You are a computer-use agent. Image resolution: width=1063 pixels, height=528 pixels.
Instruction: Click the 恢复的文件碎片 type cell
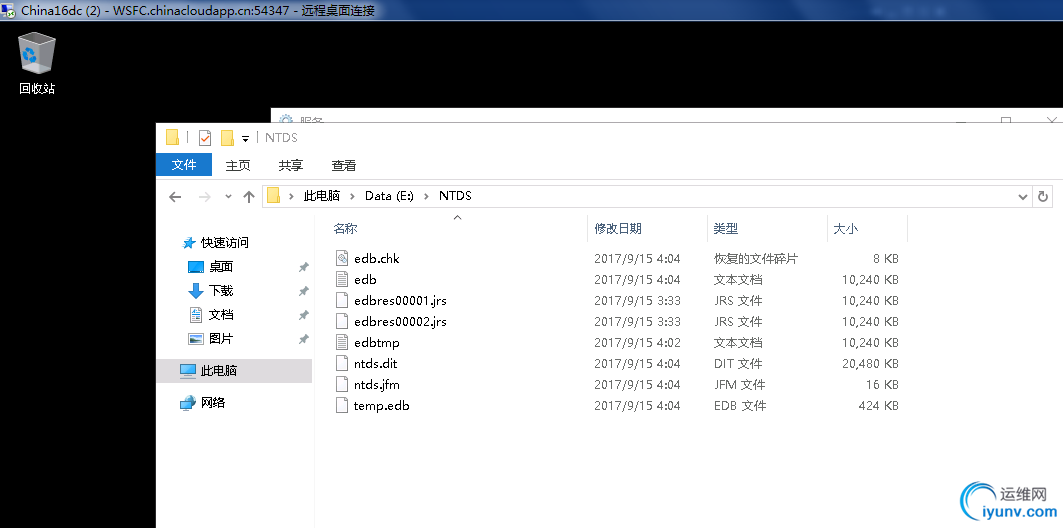pyautogui.click(x=756, y=258)
